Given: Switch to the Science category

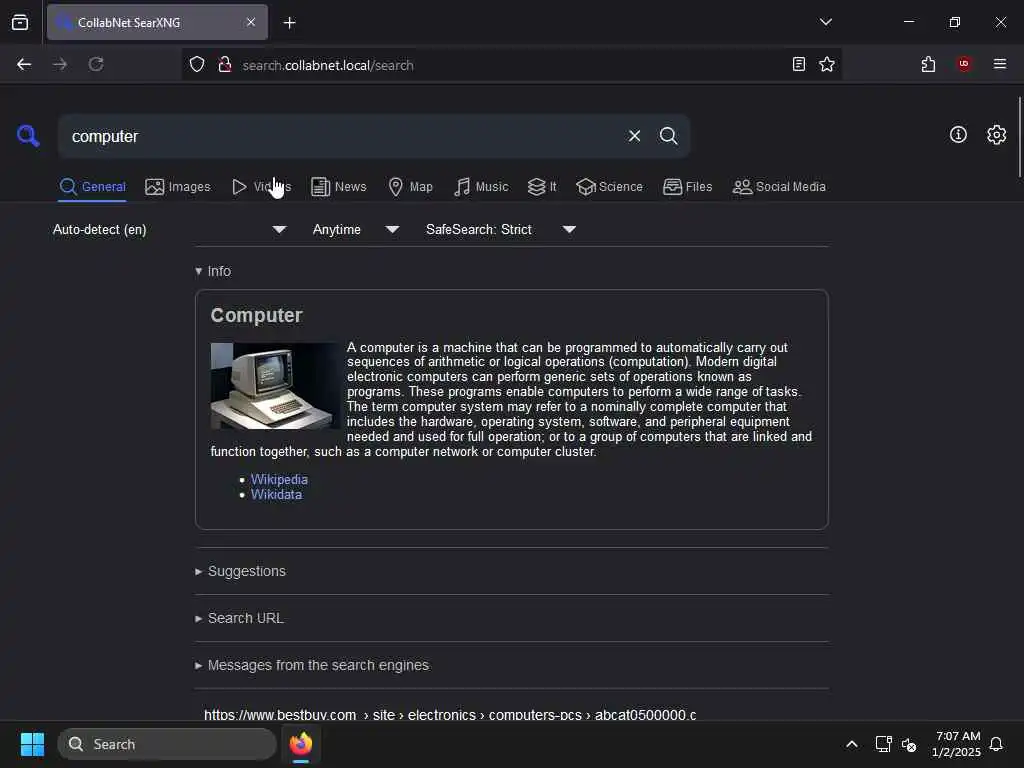Looking at the screenshot, I should click(x=609, y=187).
